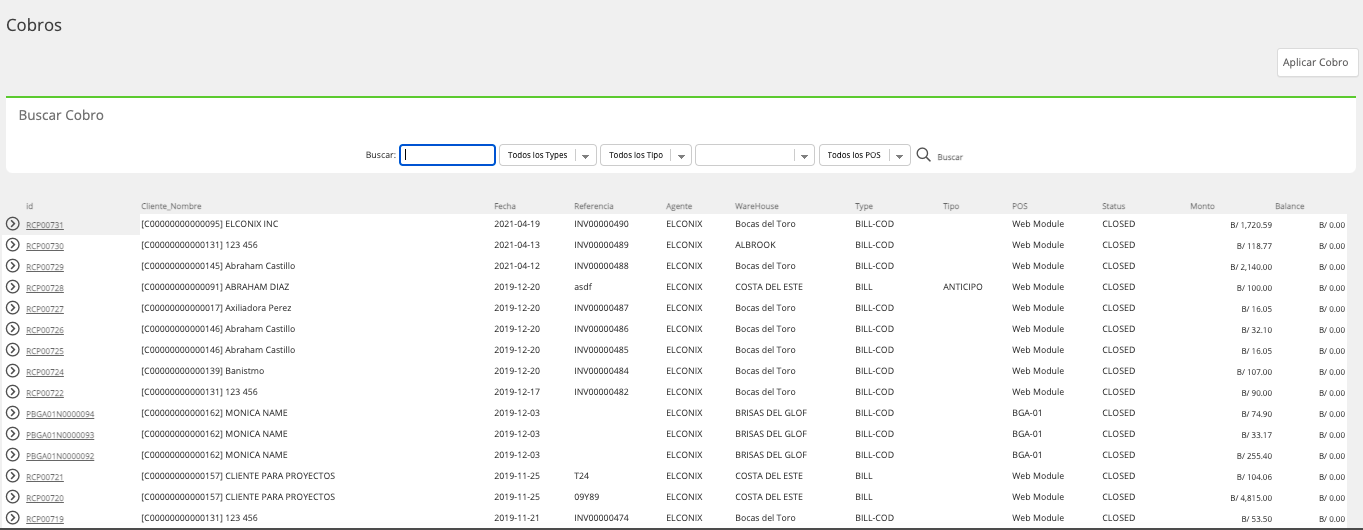
Task: Click the WareHouse column header
Action: pyautogui.click(x=757, y=206)
